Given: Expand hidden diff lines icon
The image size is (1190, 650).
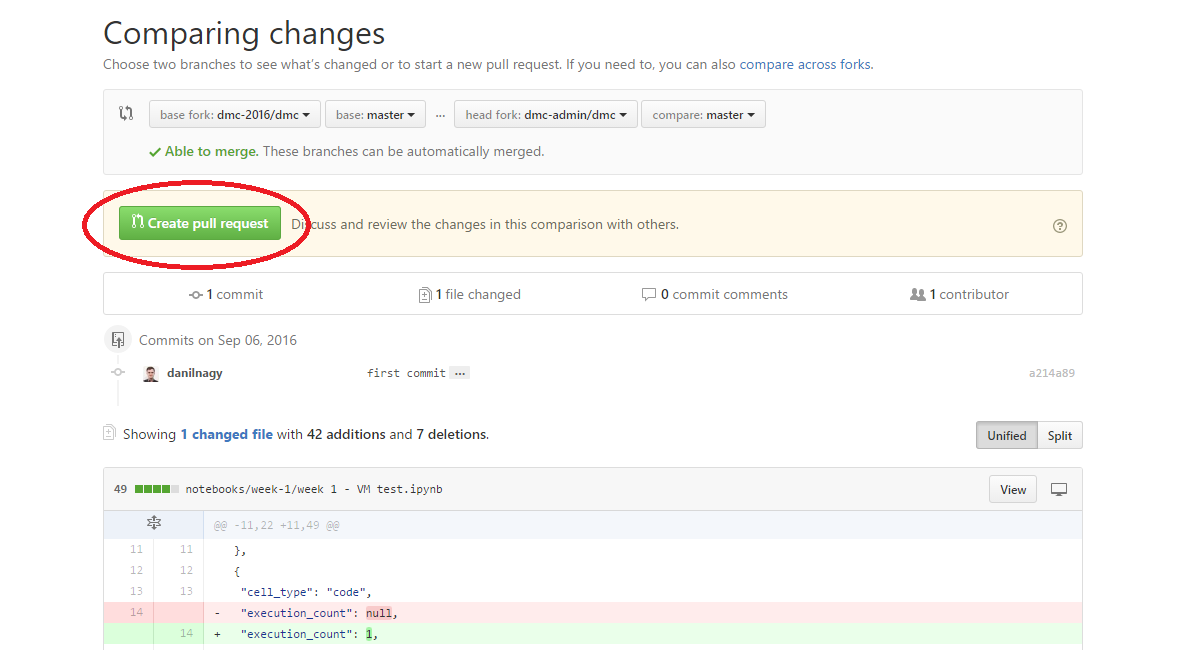Looking at the screenshot, I should point(154,523).
